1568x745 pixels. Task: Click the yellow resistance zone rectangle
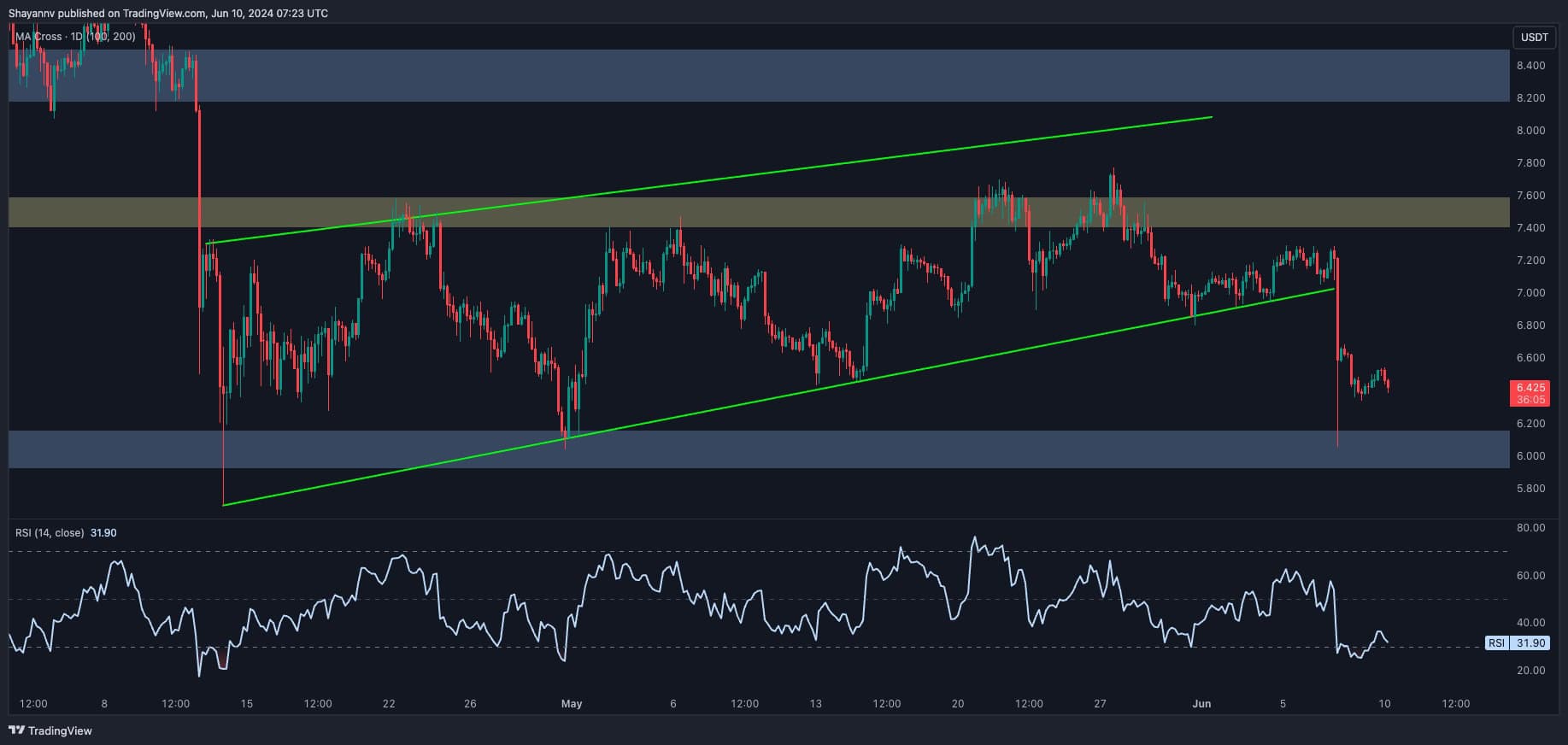[x=759, y=213]
